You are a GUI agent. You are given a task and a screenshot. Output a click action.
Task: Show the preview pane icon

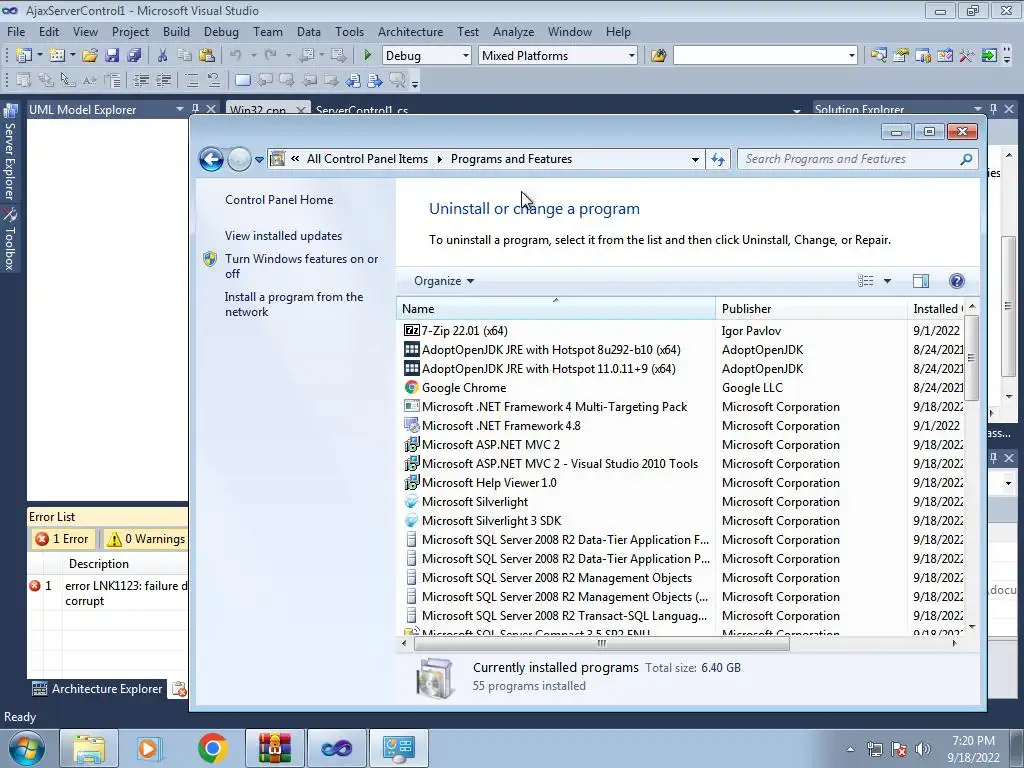[921, 281]
